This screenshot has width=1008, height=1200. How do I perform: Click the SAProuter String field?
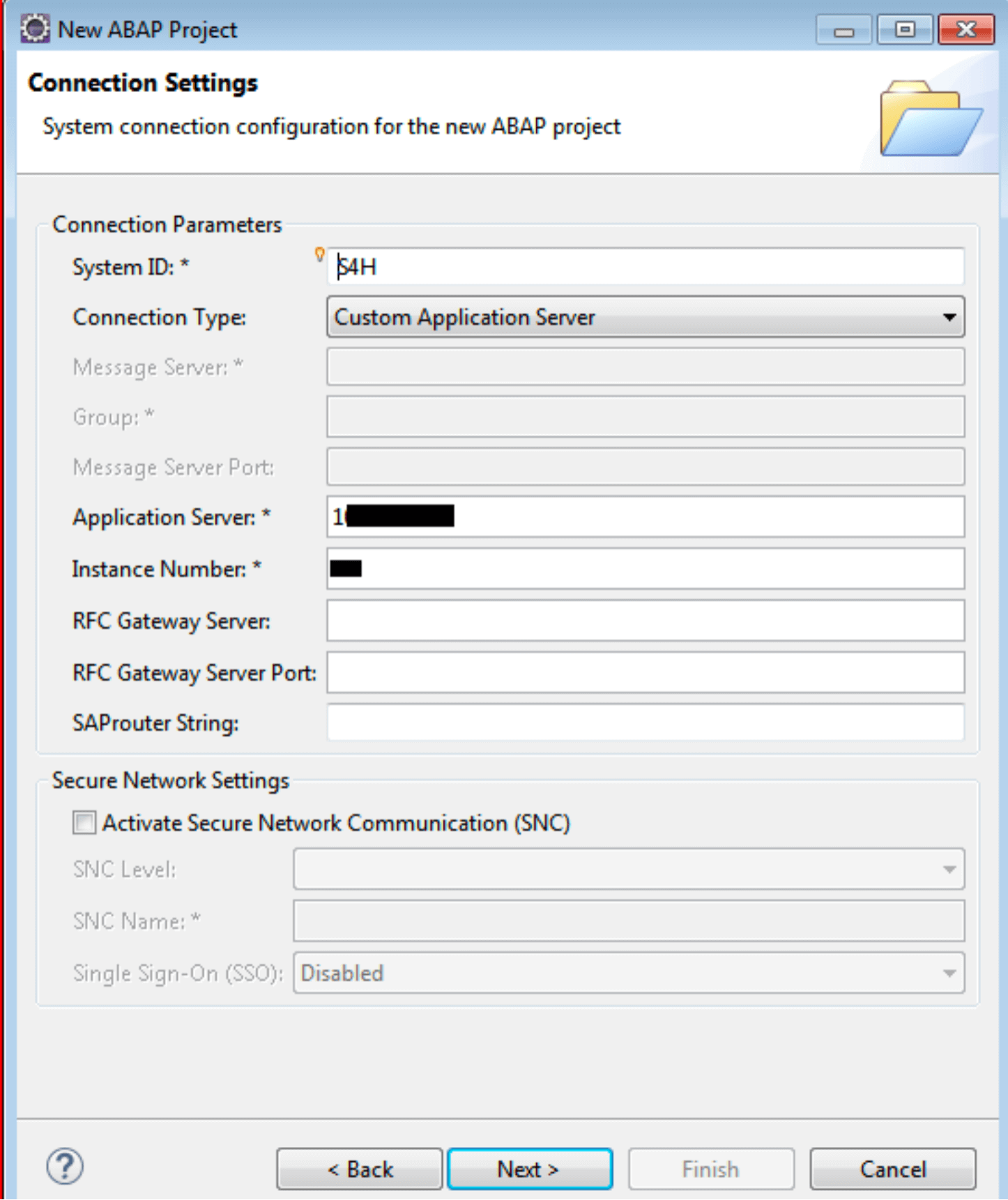click(646, 723)
